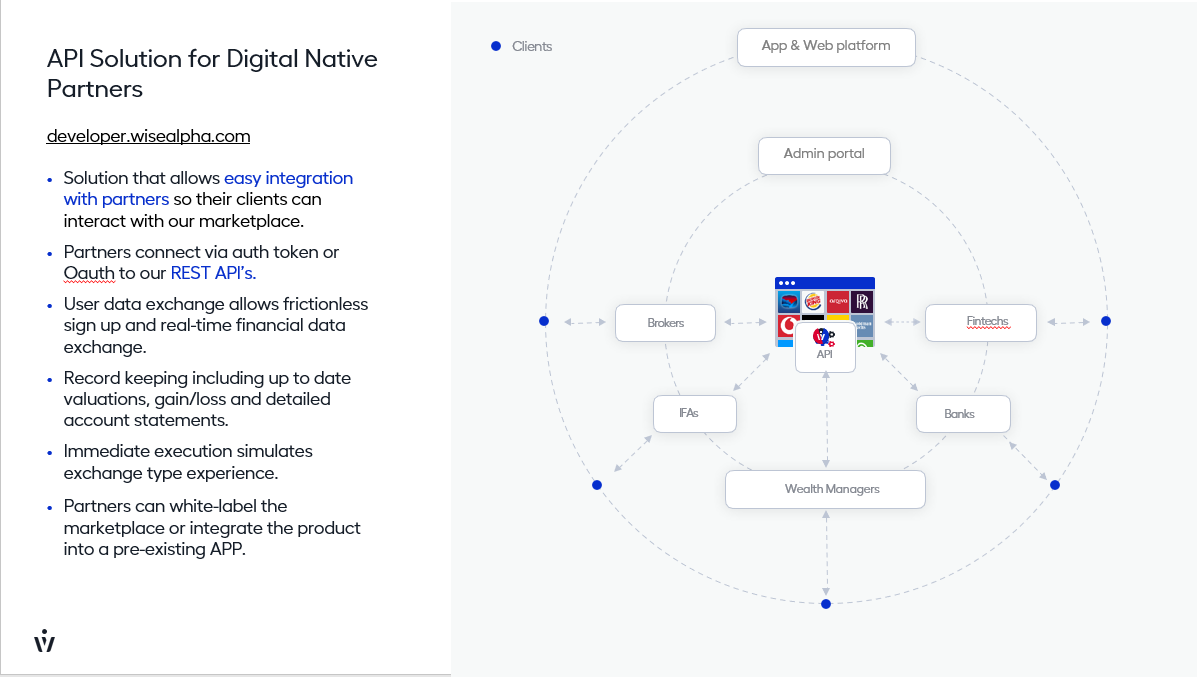This screenshot has height=677, width=1197.
Task: Click the blue text 'easy integration with partners'
Action: click(208, 189)
